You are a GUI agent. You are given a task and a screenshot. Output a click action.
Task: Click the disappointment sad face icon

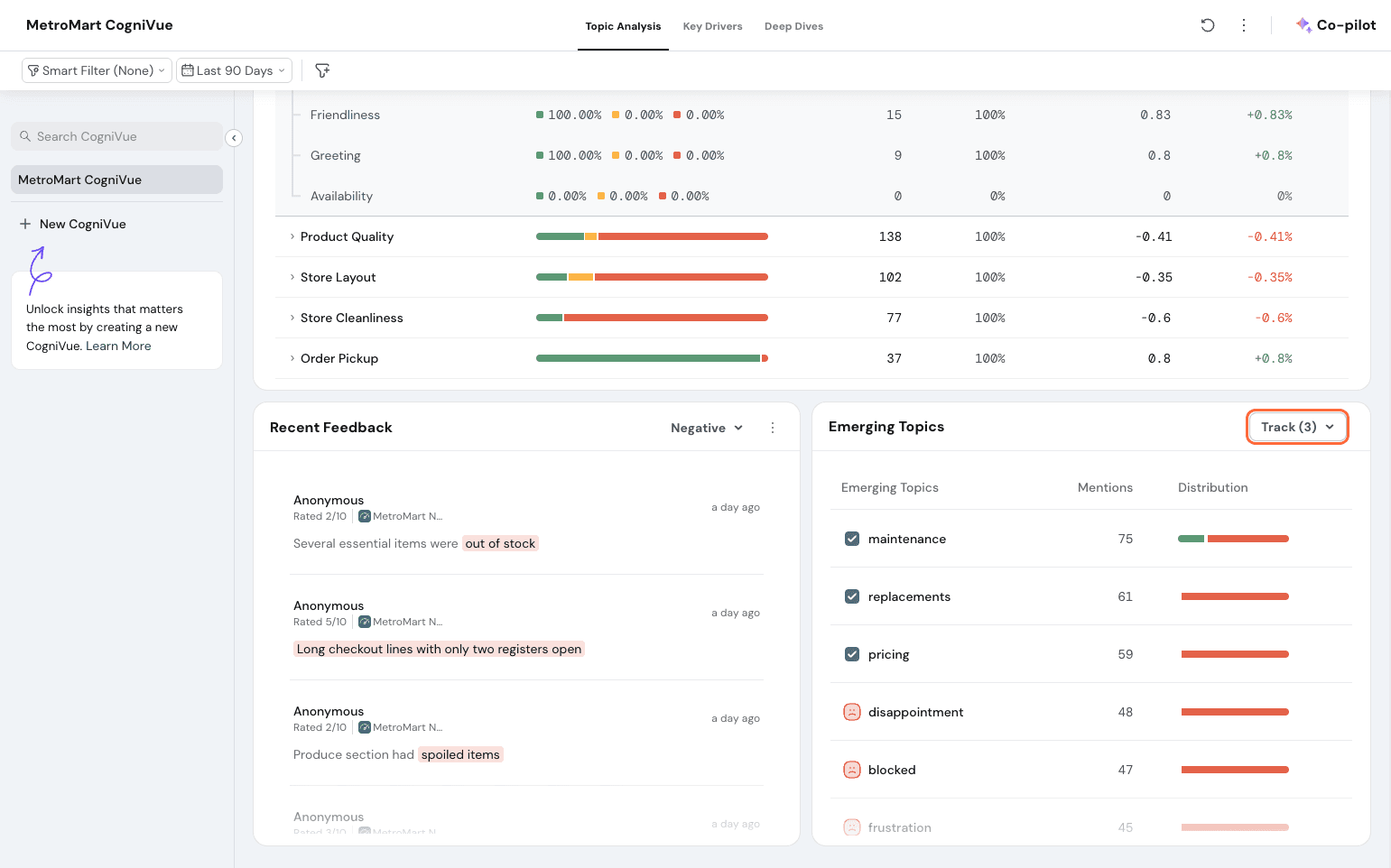point(851,712)
